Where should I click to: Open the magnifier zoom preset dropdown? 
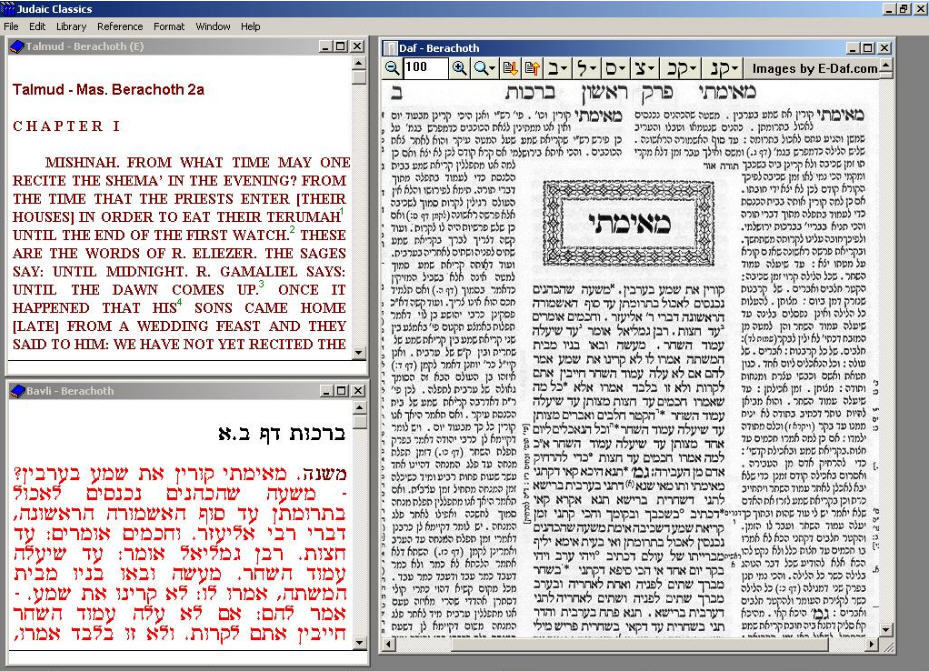[484, 68]
